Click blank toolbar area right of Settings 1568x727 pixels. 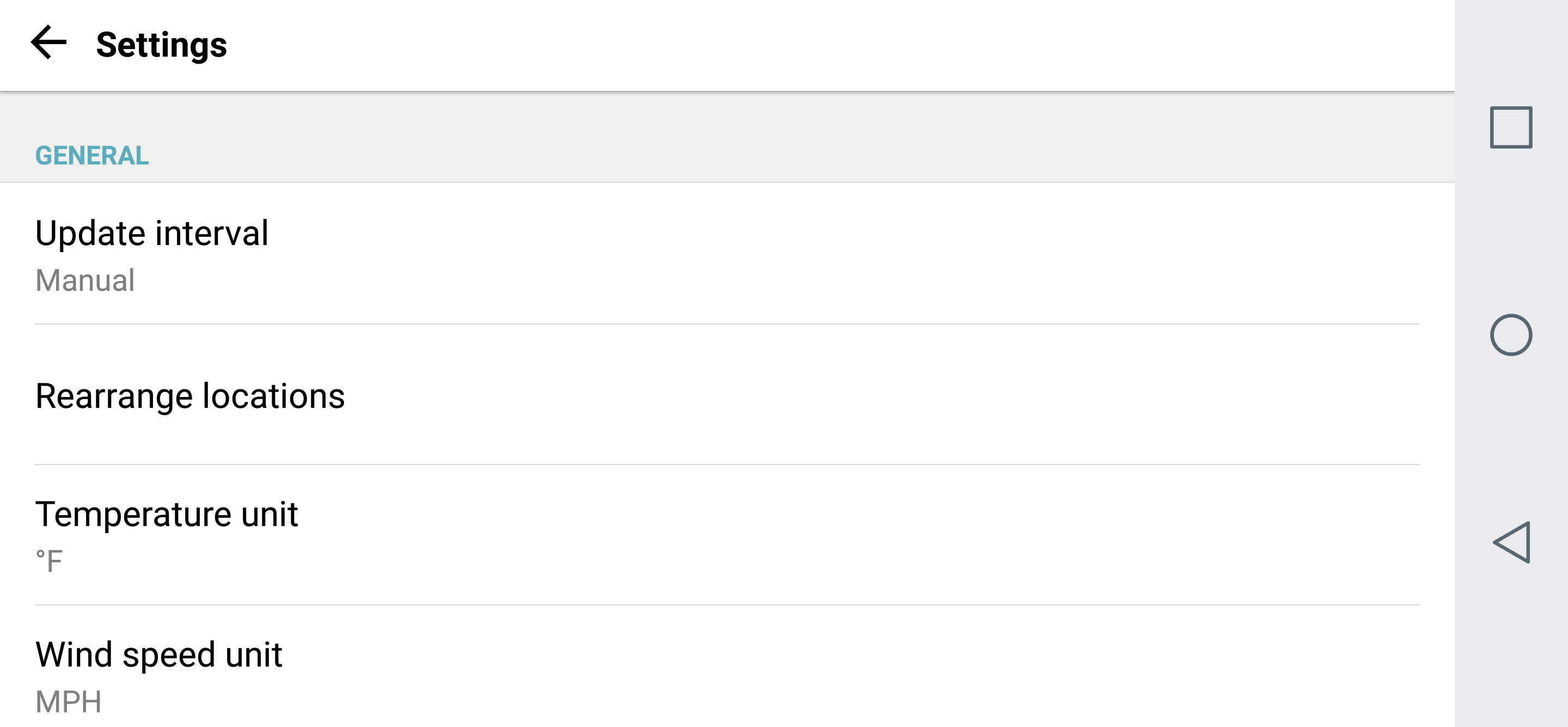[x=791, y=45]
